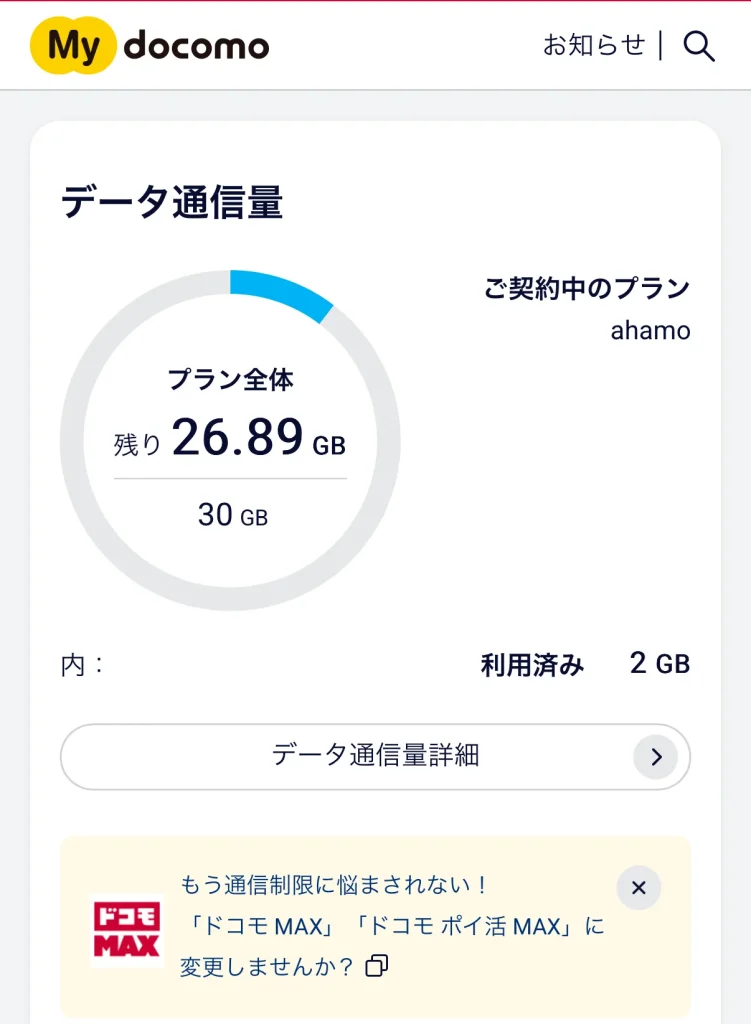Dismiss the ドコモ MAX promotional banner
The height and width of the screenshot is (1024, 751).
pos(639,888)
